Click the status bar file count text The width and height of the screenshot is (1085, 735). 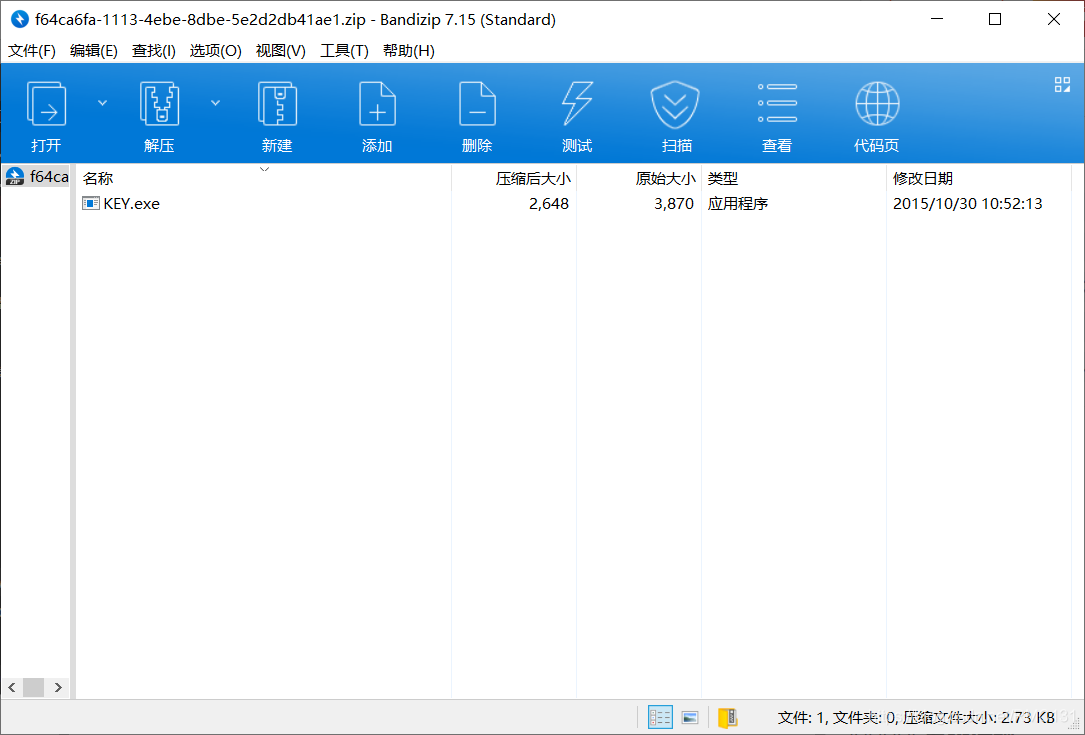(915, 718)
